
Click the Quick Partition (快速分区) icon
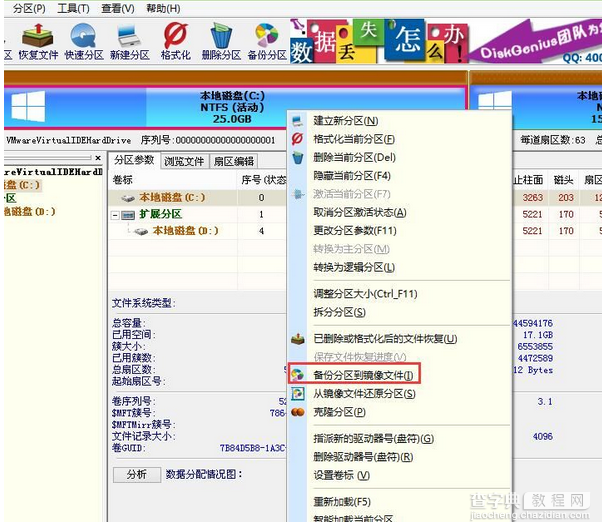pos(84,41)
